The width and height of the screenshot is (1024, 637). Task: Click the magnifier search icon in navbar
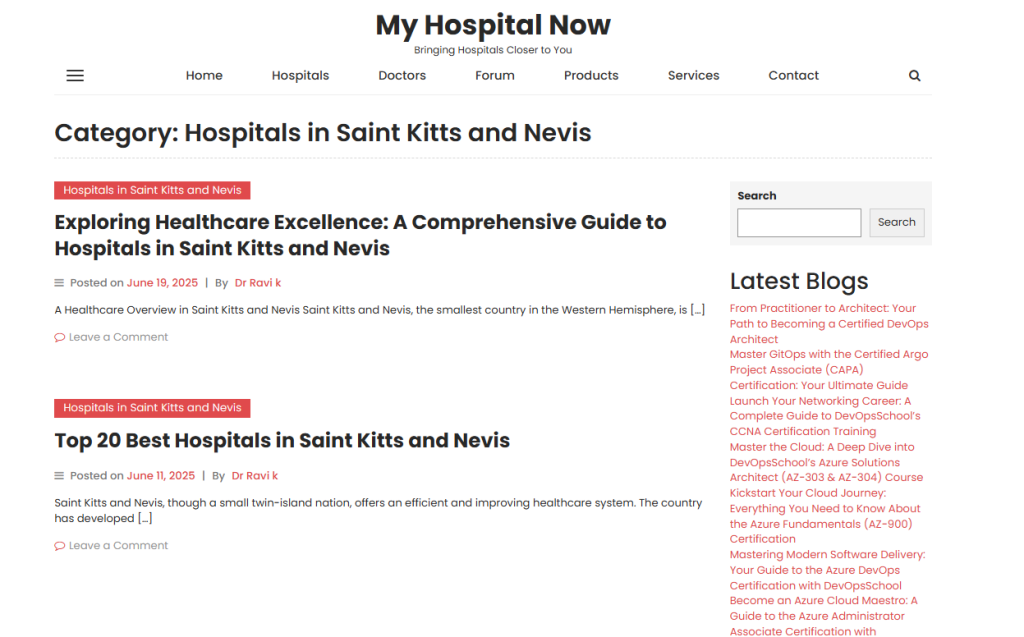(x=914, y=76)
